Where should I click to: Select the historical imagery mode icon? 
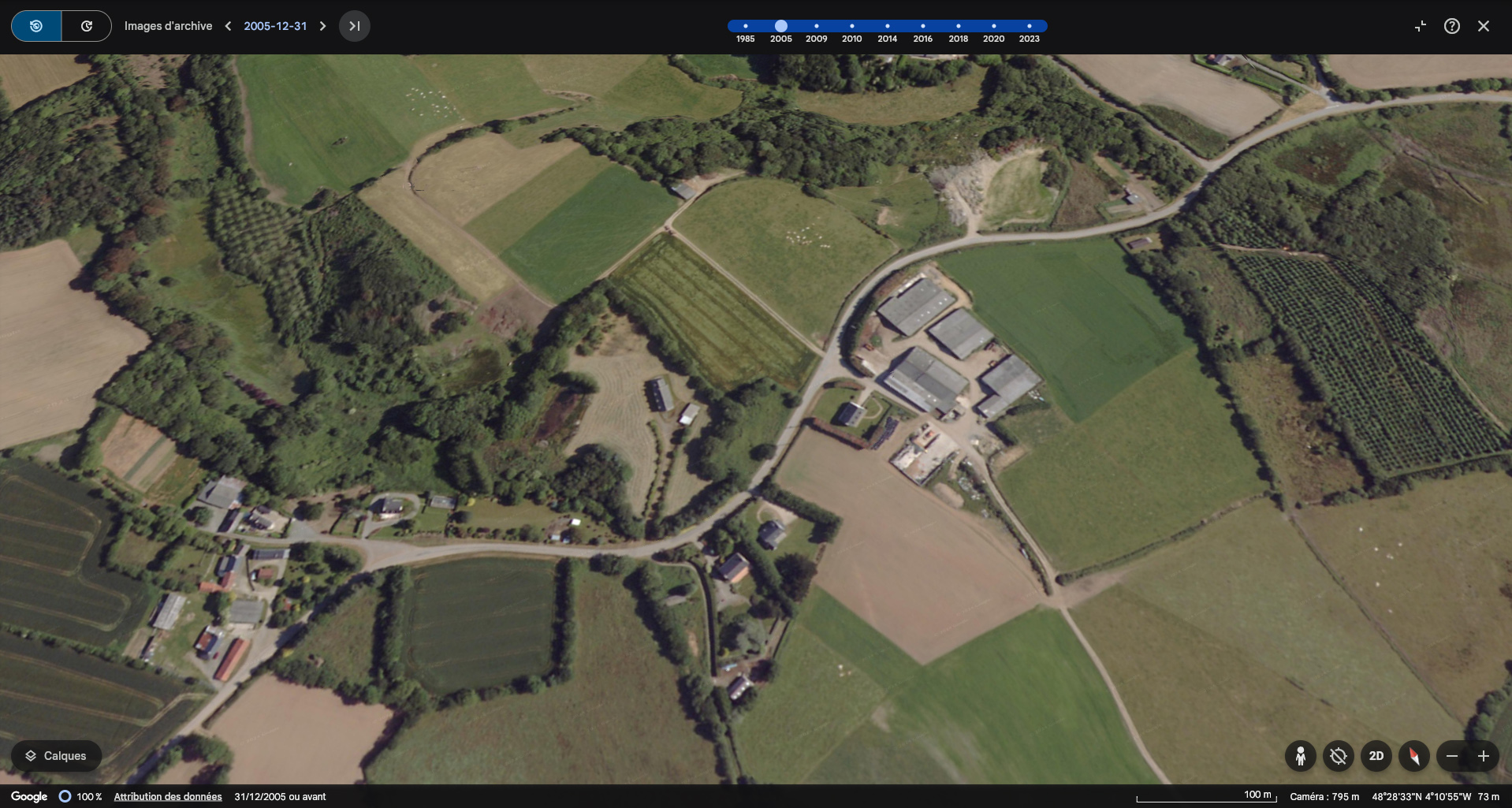[x=36, y=26]
